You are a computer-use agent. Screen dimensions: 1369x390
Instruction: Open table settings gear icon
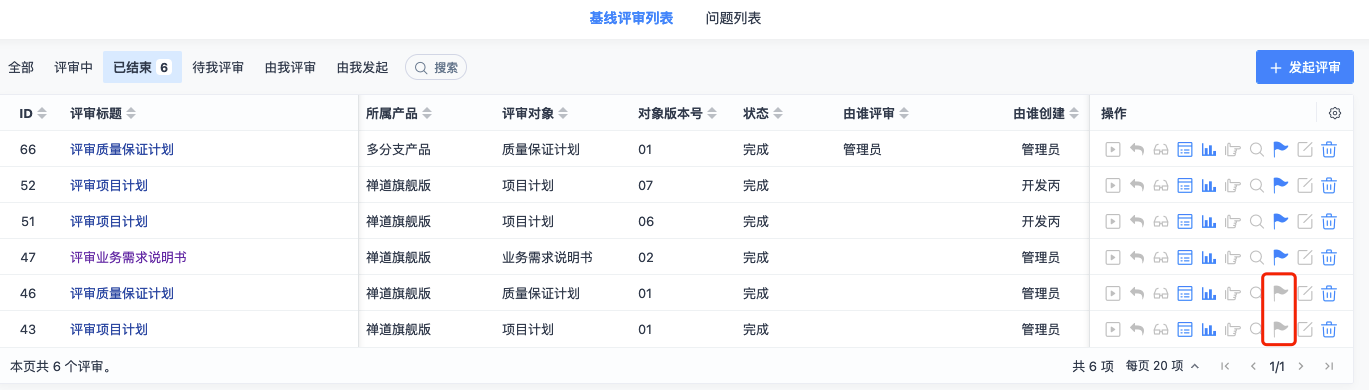pos(1334,113)
